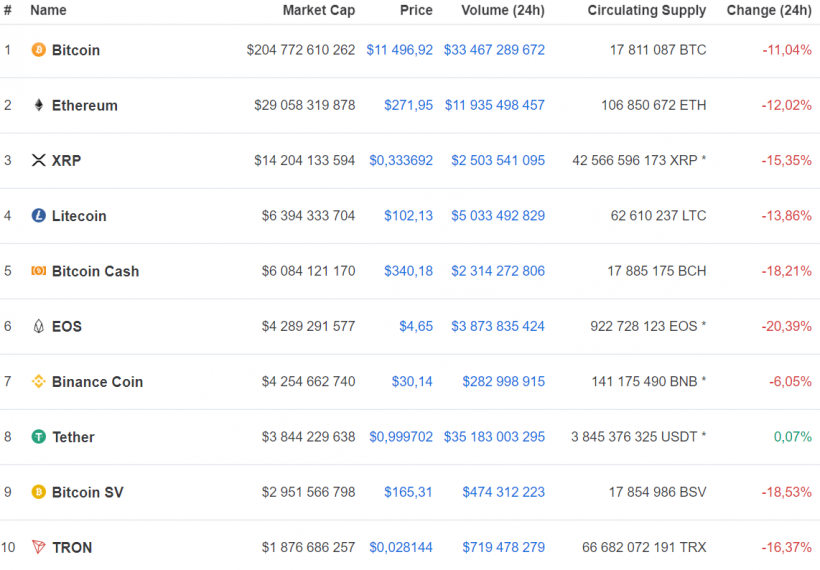
Task: Click TRON price $0,028144 link
Action: click(x=401, y=547)
